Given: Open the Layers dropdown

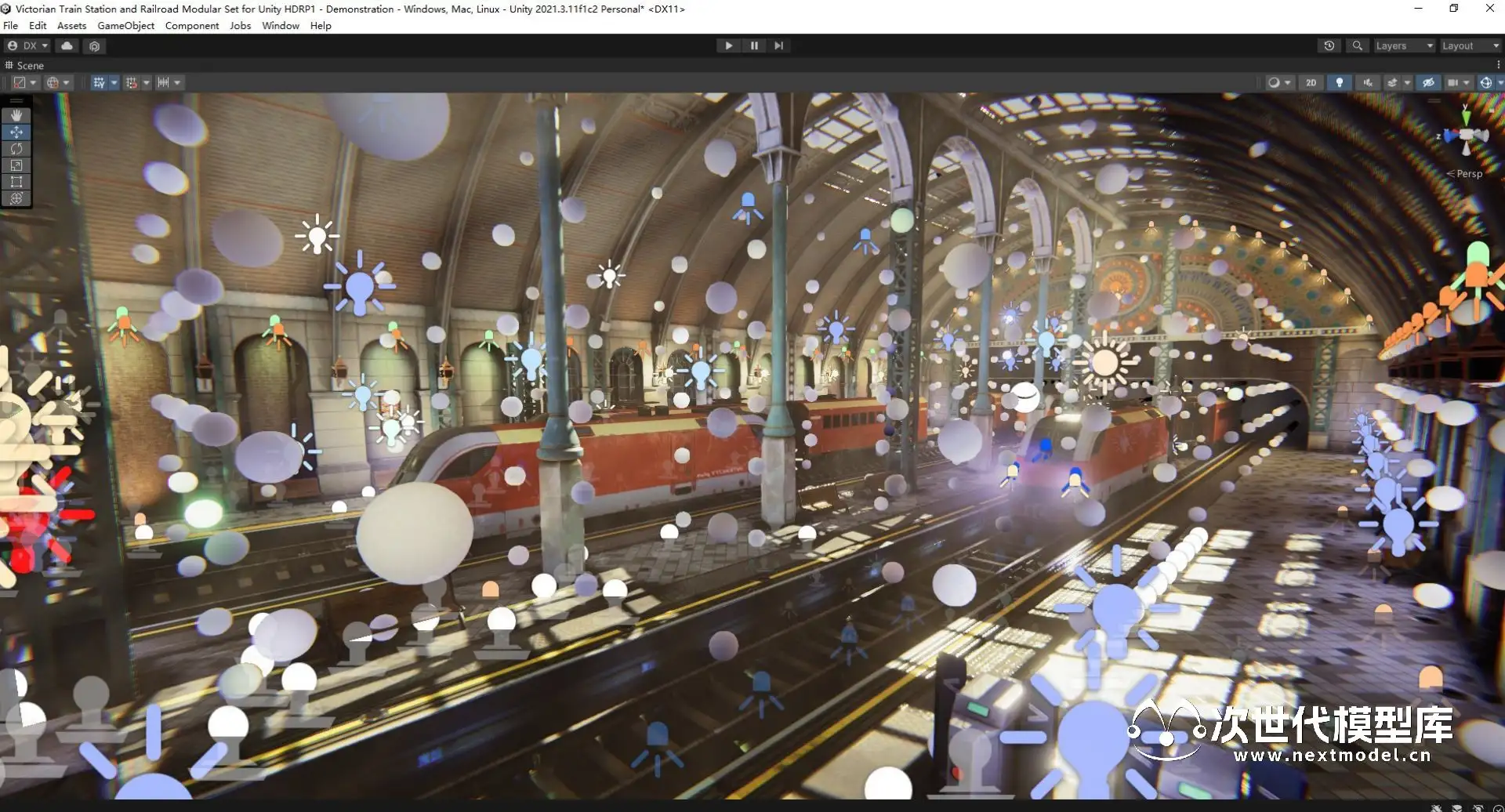Looking at the screenshot, I should pyautogui.click(x=1403, y=46).
